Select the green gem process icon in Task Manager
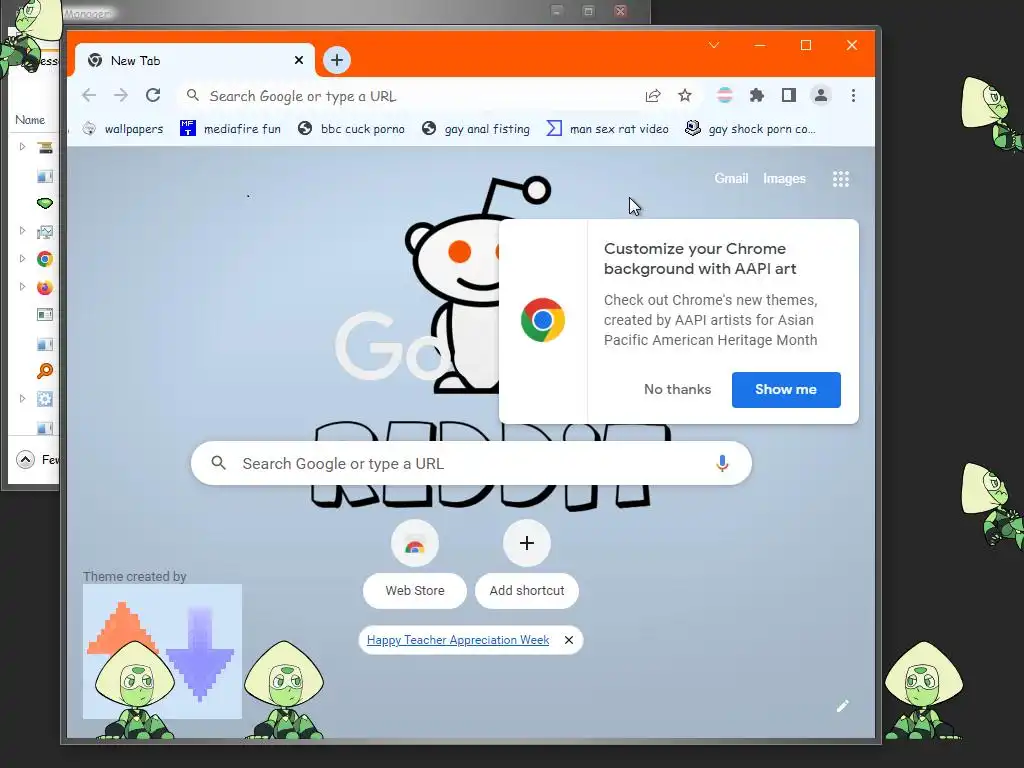The image size is (1024, 768). pyautogui.click(x=44, y=204)
